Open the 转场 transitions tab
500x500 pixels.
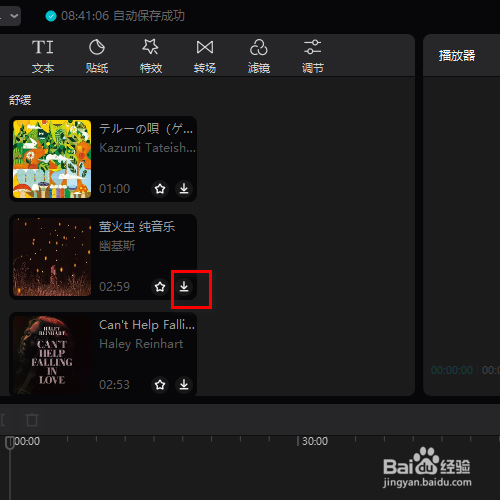205,56
